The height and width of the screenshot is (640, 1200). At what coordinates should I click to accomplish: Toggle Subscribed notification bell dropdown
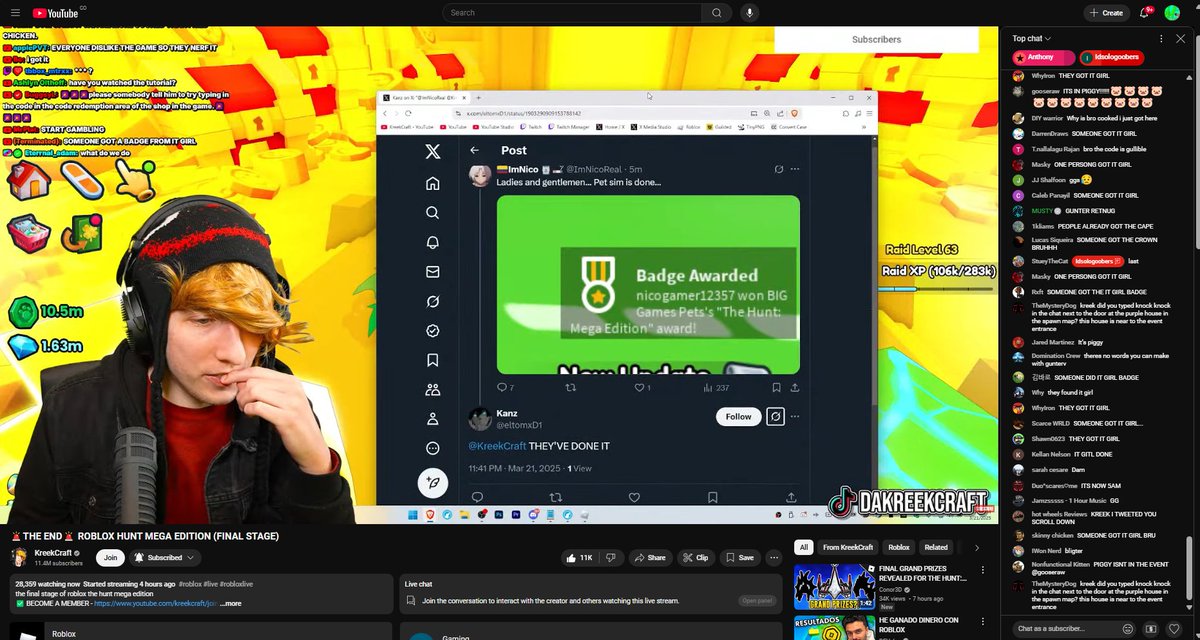pos(165,557)
